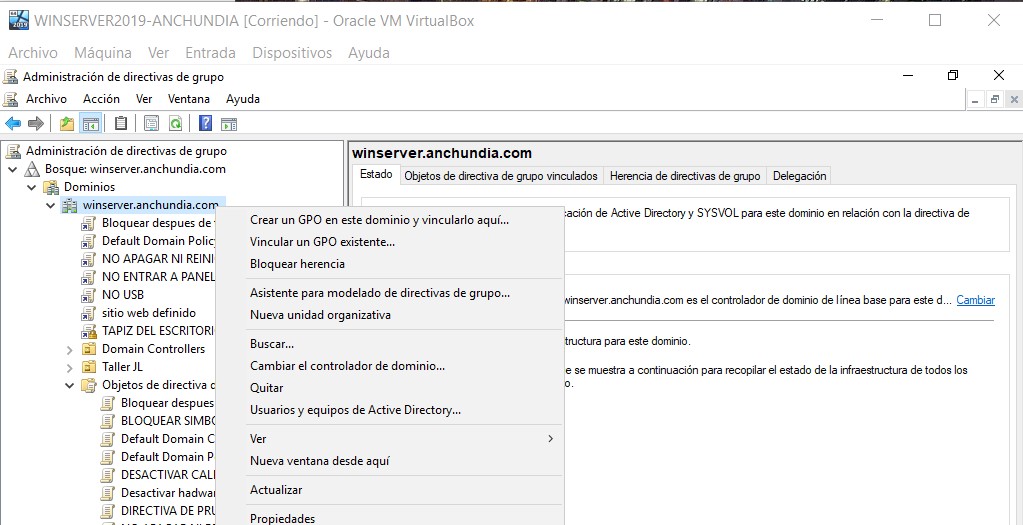Click the console icon beside the Archivo menu
The image size is (1023, 525).
[10, 99]
